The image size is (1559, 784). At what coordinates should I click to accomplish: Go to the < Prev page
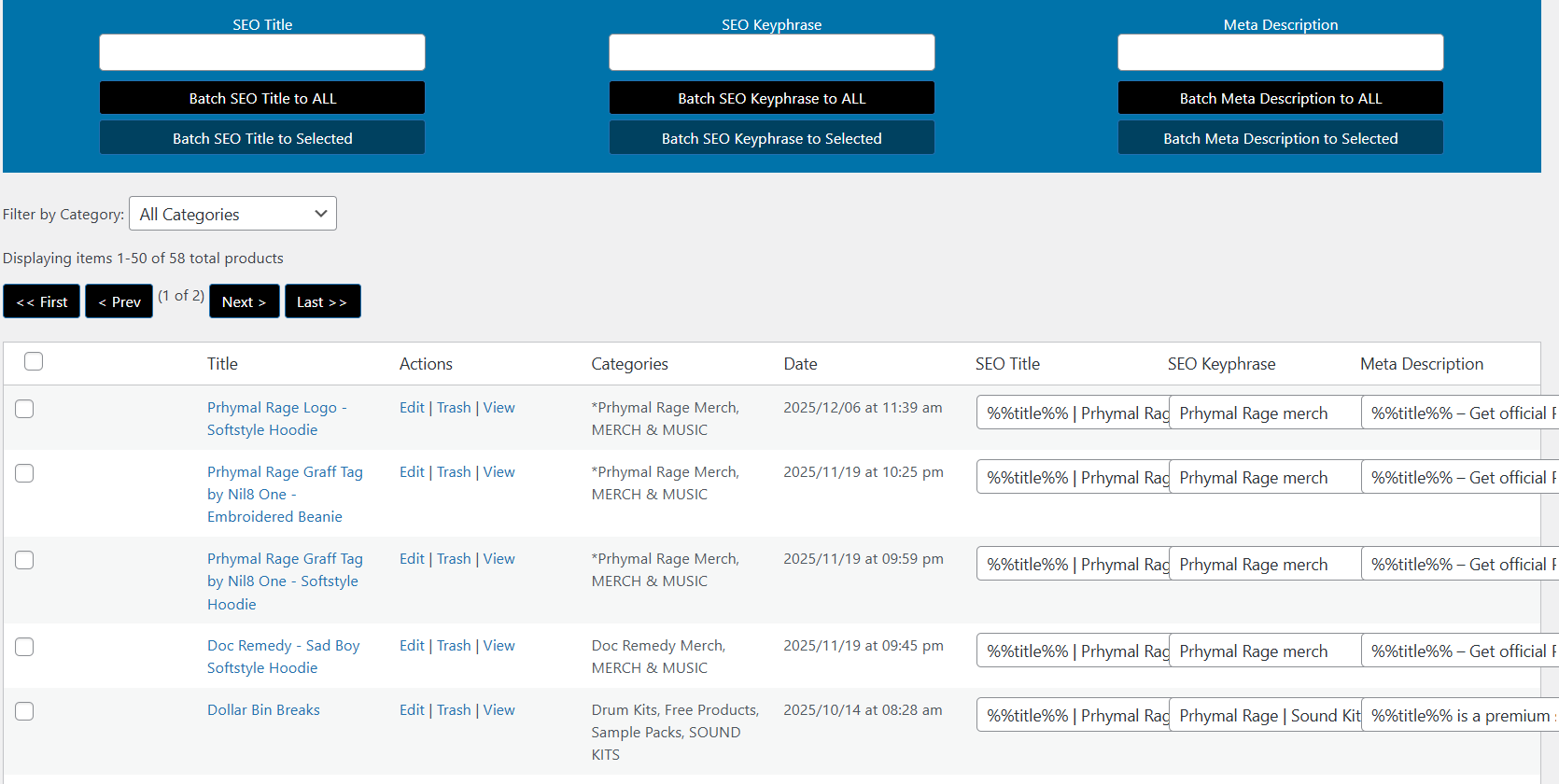(x=119, y=301)
